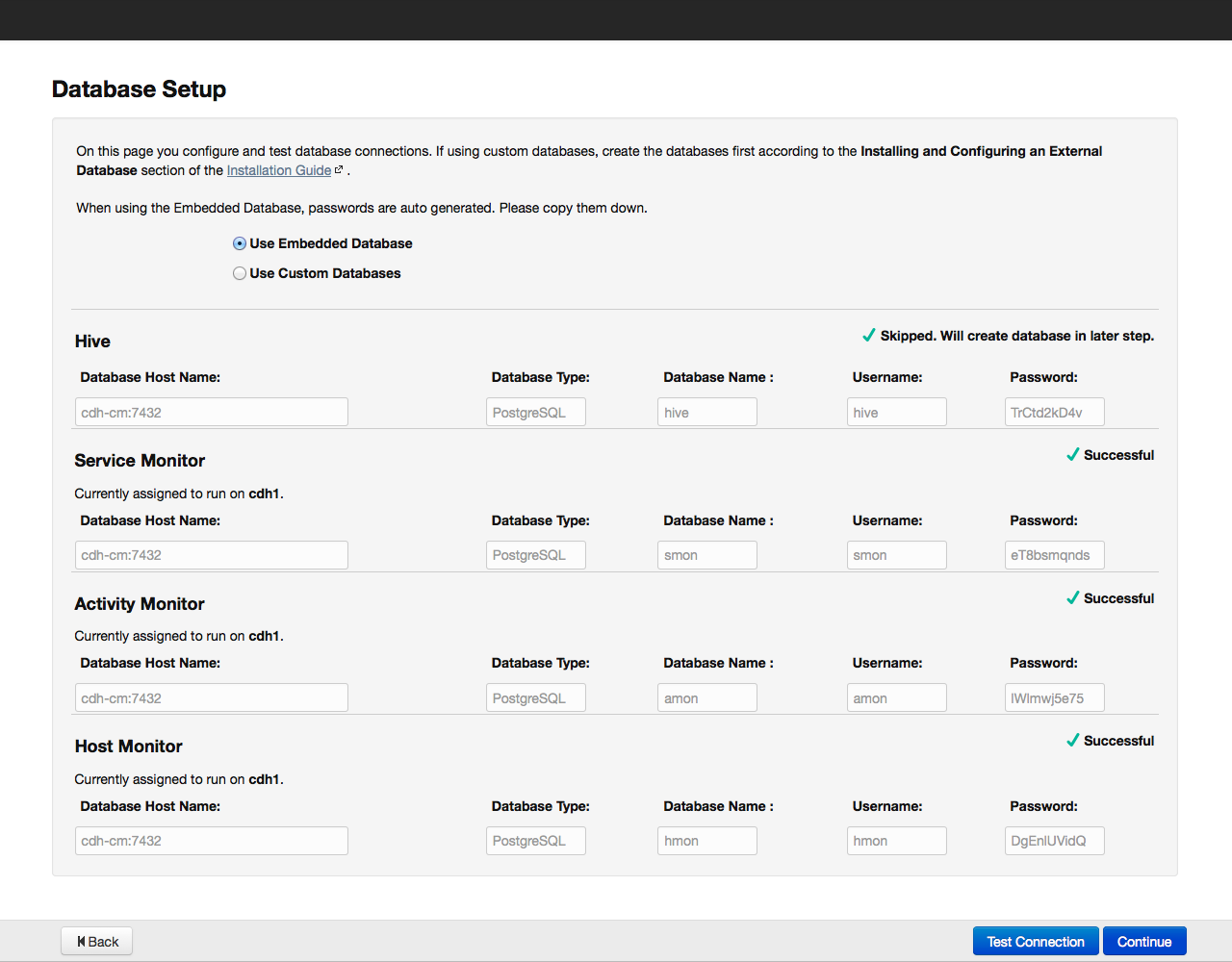The height and width of the screenshot is (962, 1232).
Task: Open the Host Monitor database type dropdown
Action: 536,841
